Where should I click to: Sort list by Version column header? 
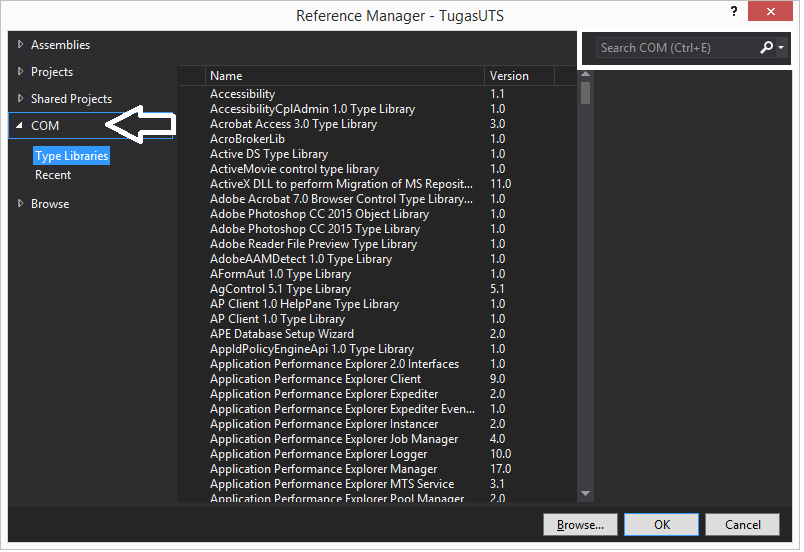tap(519, 76)
